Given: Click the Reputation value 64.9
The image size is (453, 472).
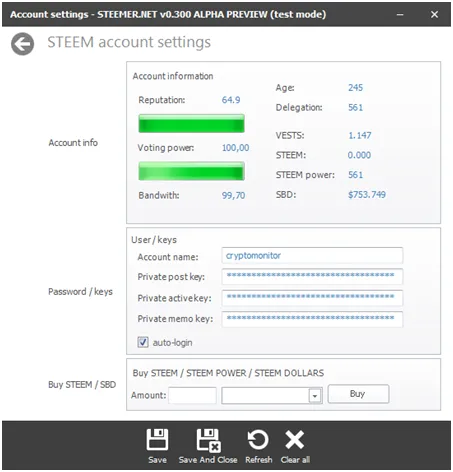Looking at the screenshot, I should click(231, 100).
